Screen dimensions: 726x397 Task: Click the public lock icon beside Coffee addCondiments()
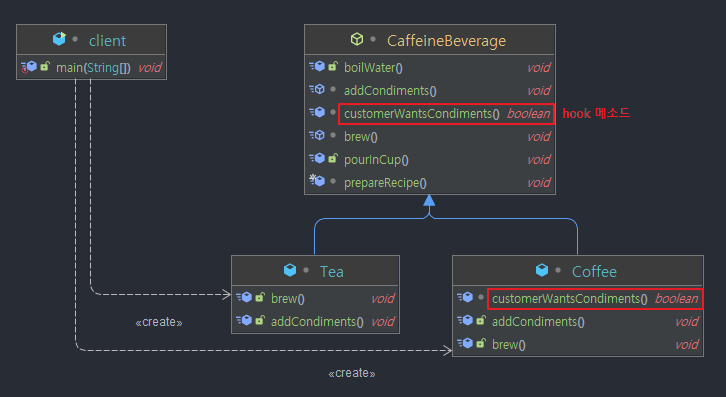click(481, 320)
